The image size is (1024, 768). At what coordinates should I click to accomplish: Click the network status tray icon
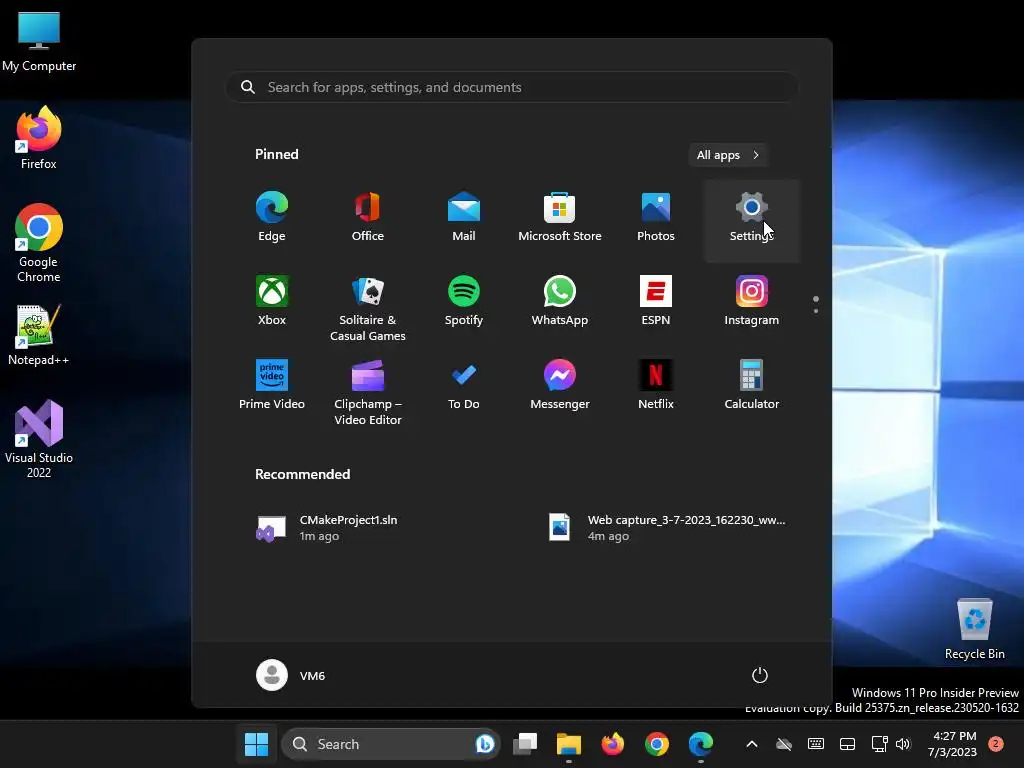coord(879,744)
